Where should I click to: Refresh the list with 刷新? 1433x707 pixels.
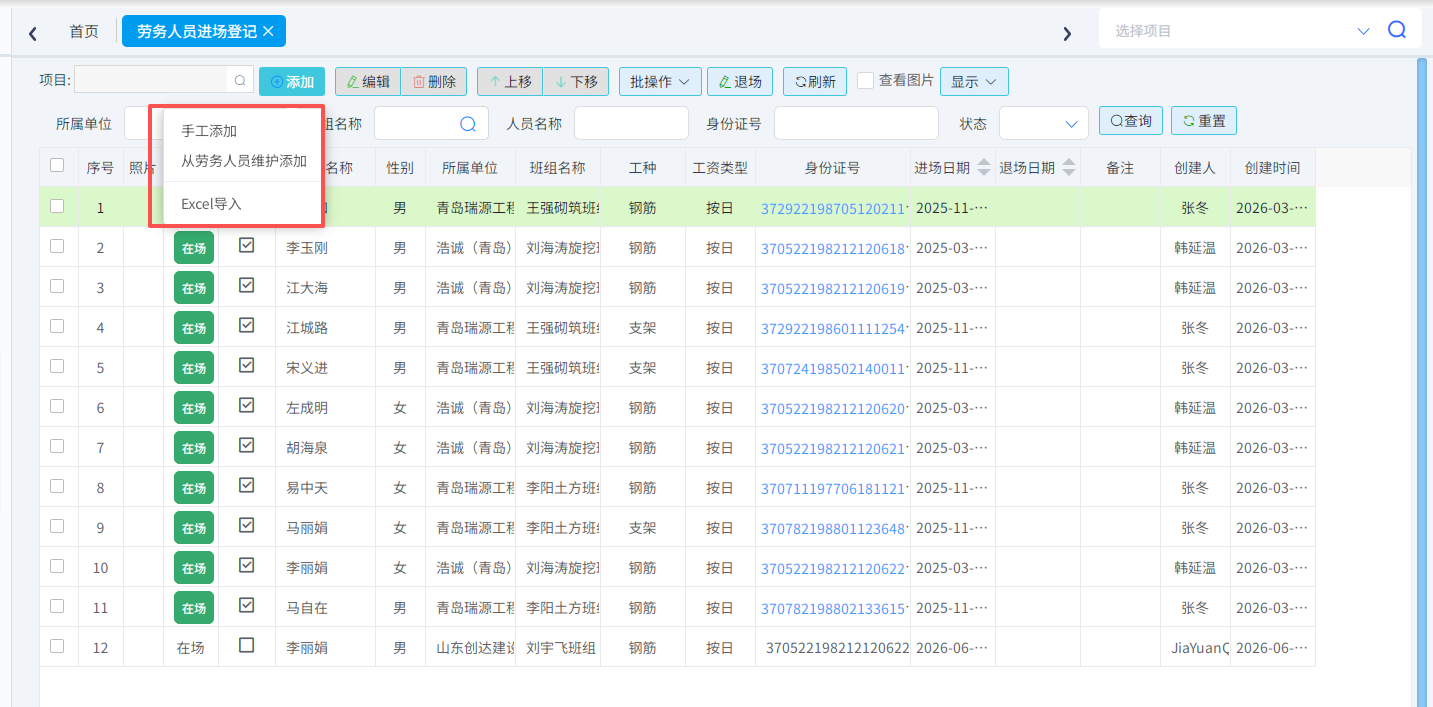[815, 82]
